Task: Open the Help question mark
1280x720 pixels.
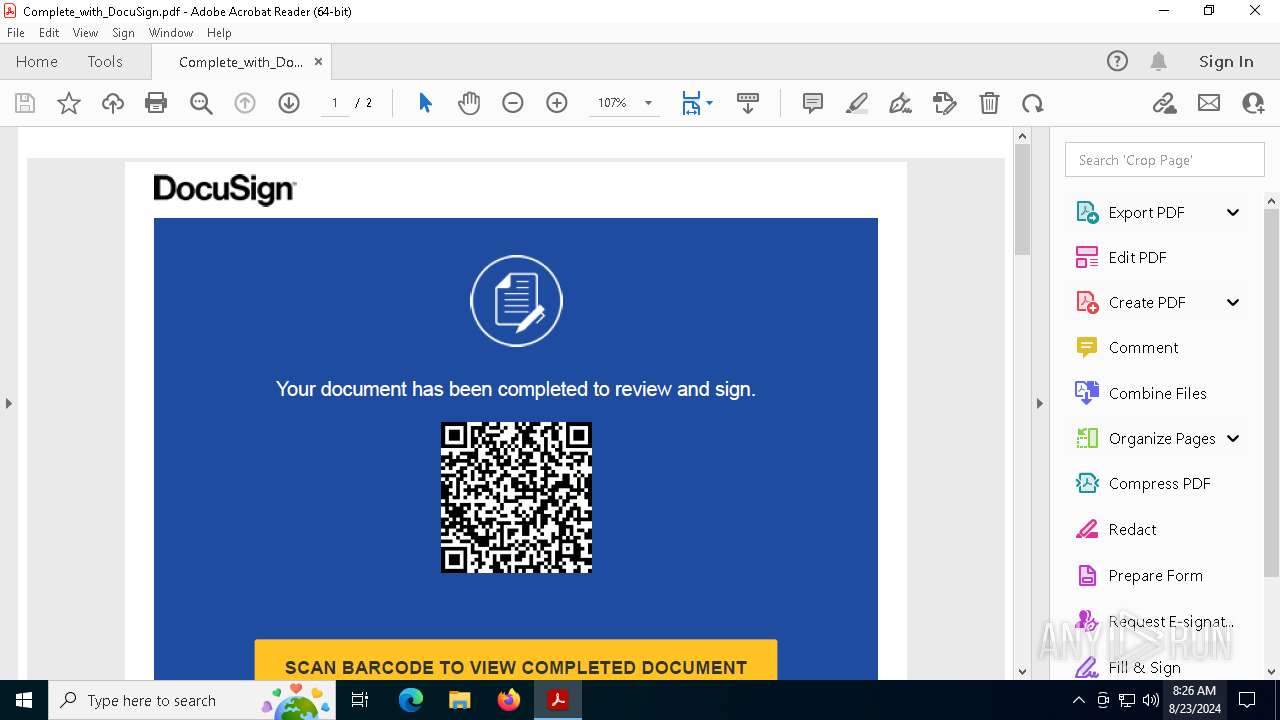Action: (x=1117, y=61)
